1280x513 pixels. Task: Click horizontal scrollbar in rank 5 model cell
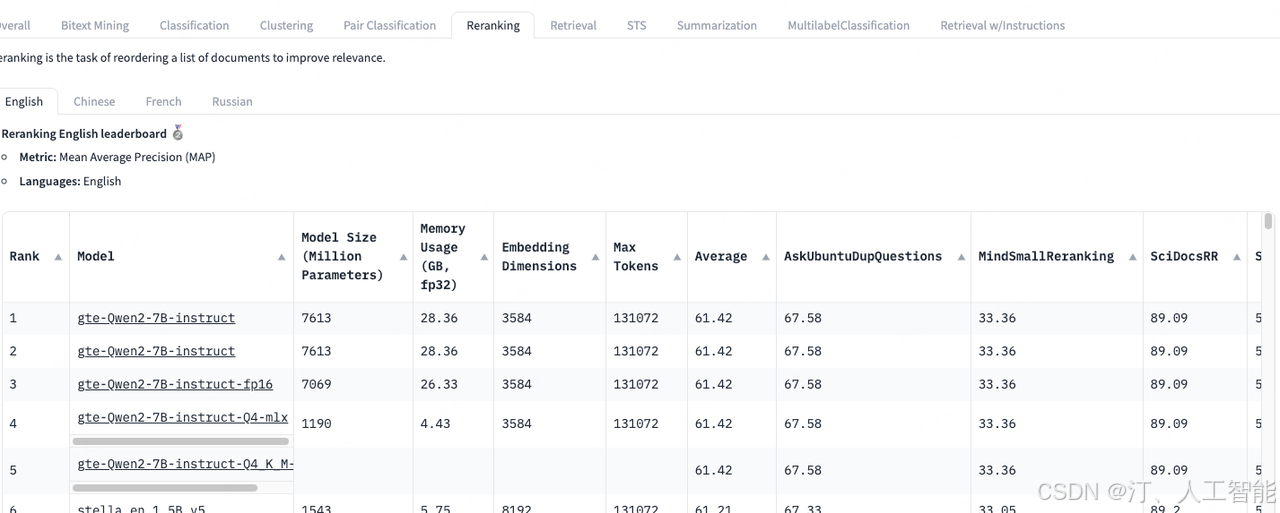tap(165, 488)
